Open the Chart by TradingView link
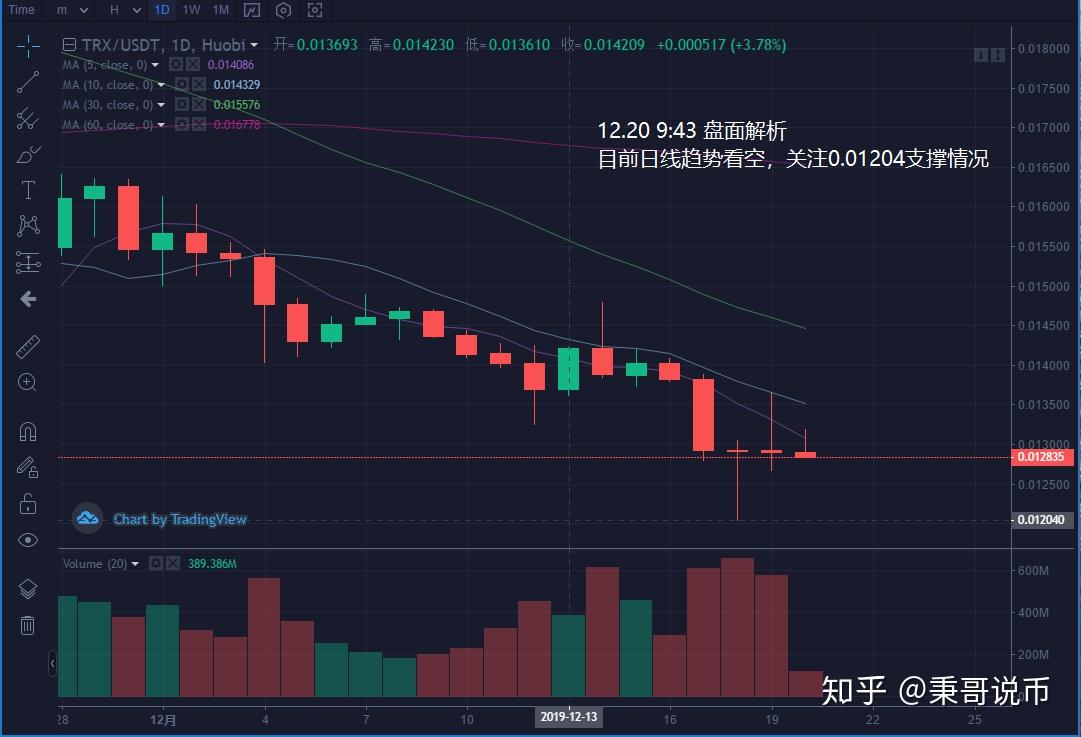Viewport: 1081px width, 737px height. coord(179,519)
